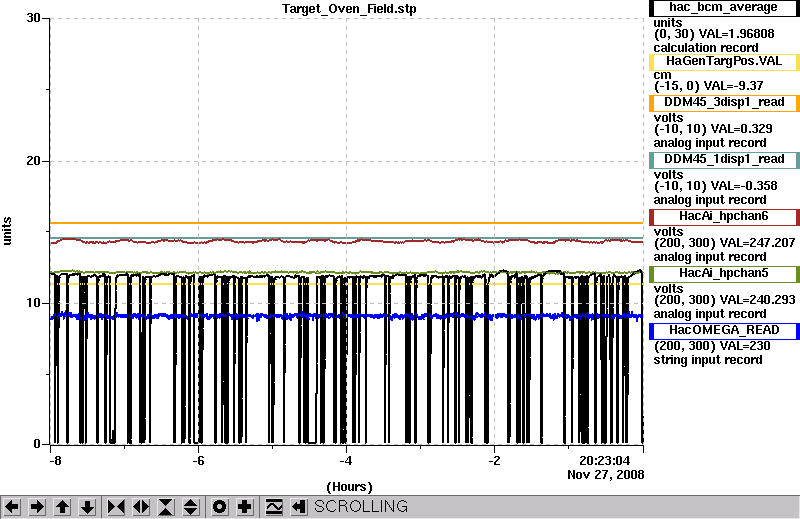Click the SCROLLING status label
This screenshot has width=800, height=519.
(x=361, y=506)
